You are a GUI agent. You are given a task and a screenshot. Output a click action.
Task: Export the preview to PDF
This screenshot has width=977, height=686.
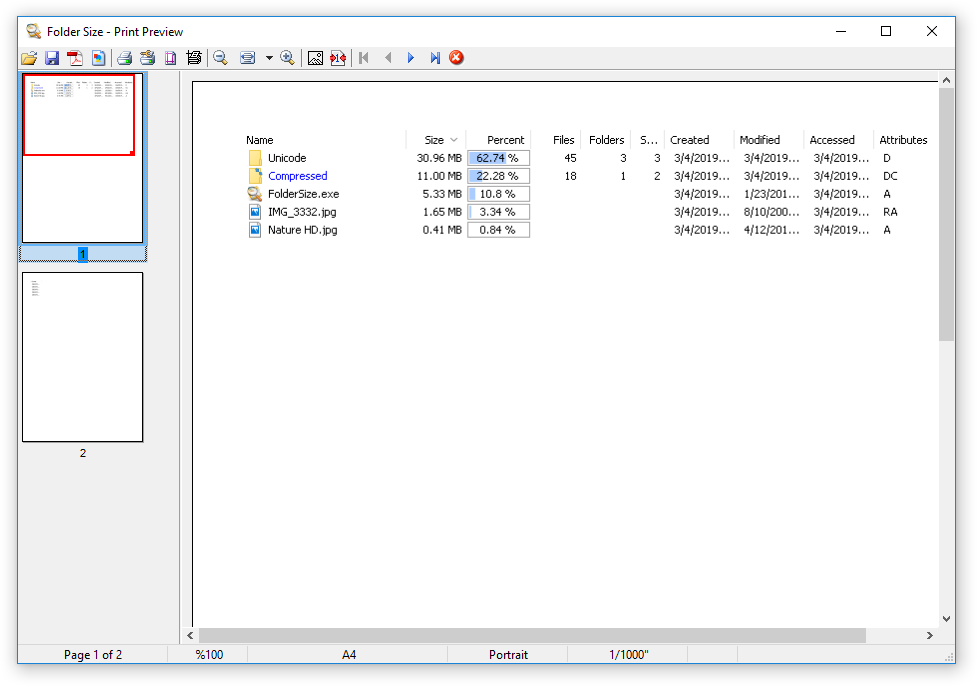click(x=75, y=58)
